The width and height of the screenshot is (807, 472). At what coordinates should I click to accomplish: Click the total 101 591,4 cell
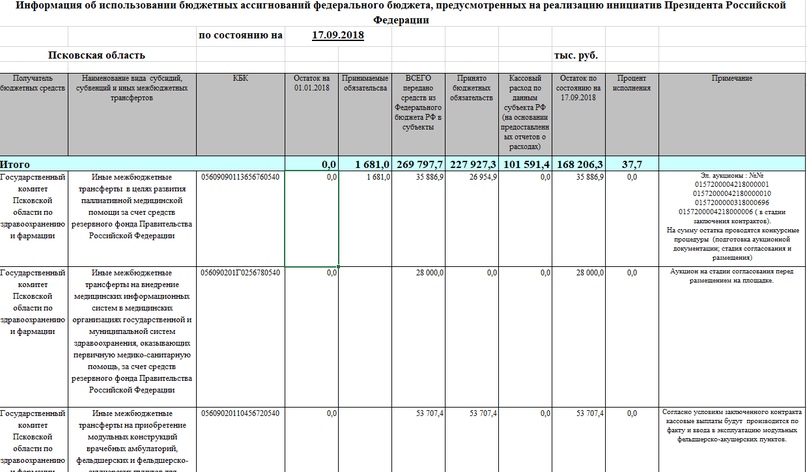[525, 164]
